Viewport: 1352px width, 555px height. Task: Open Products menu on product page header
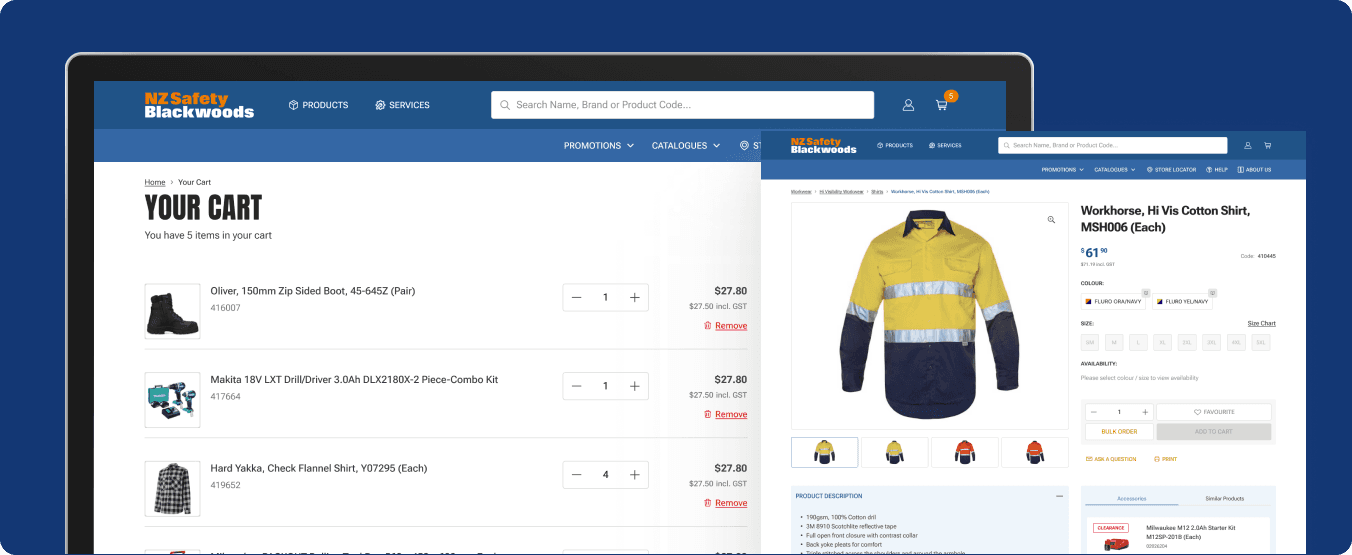point(895,145)
